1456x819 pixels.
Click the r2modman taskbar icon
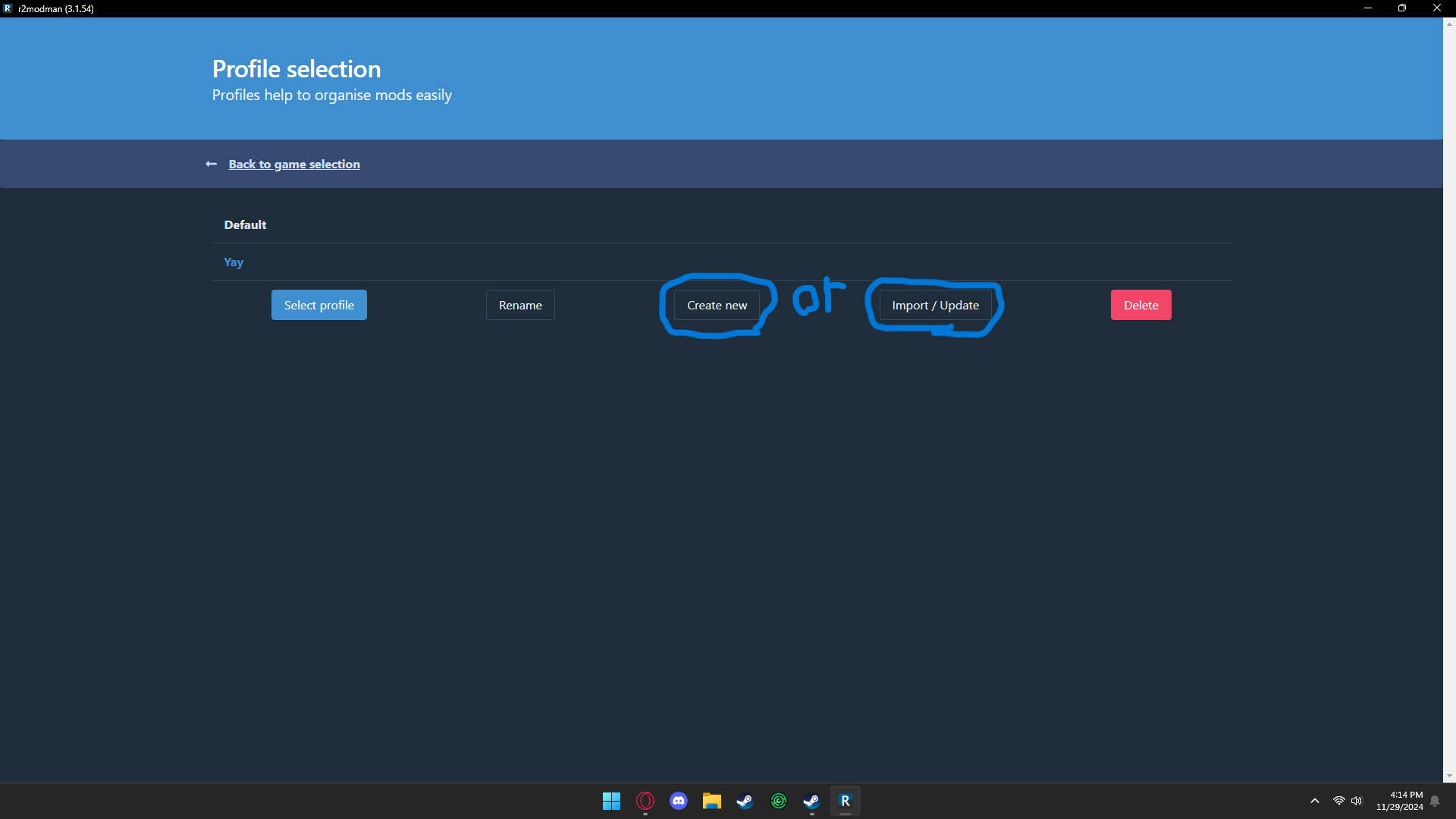click(845, 801)
